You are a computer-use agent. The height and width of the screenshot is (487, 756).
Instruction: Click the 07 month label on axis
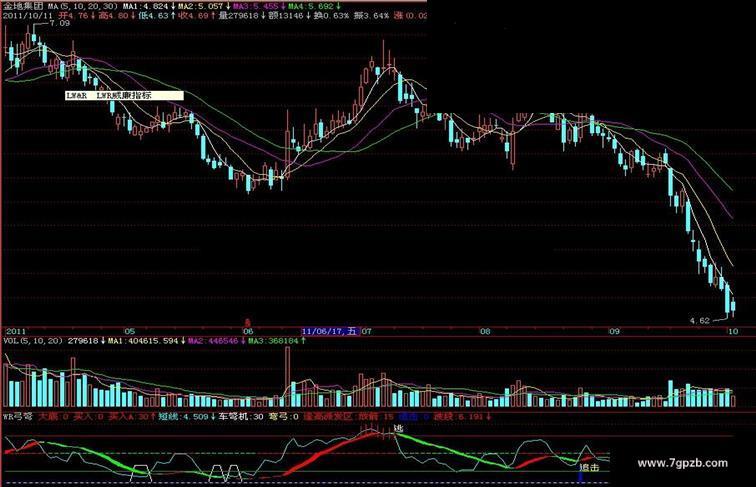pyautogui.click(x=367, y=331)
